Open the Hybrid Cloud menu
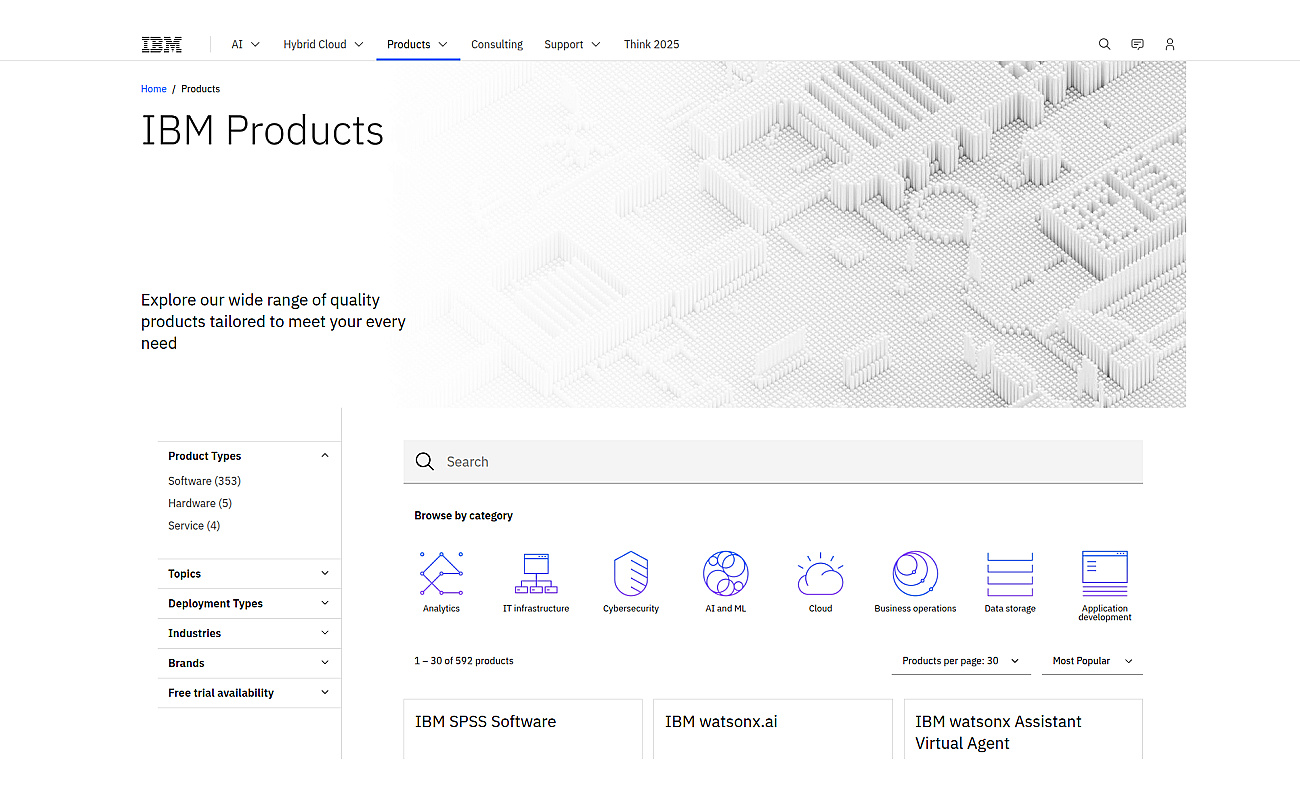The width and height of the screenshot is (1300, 788). pos(323,44)
